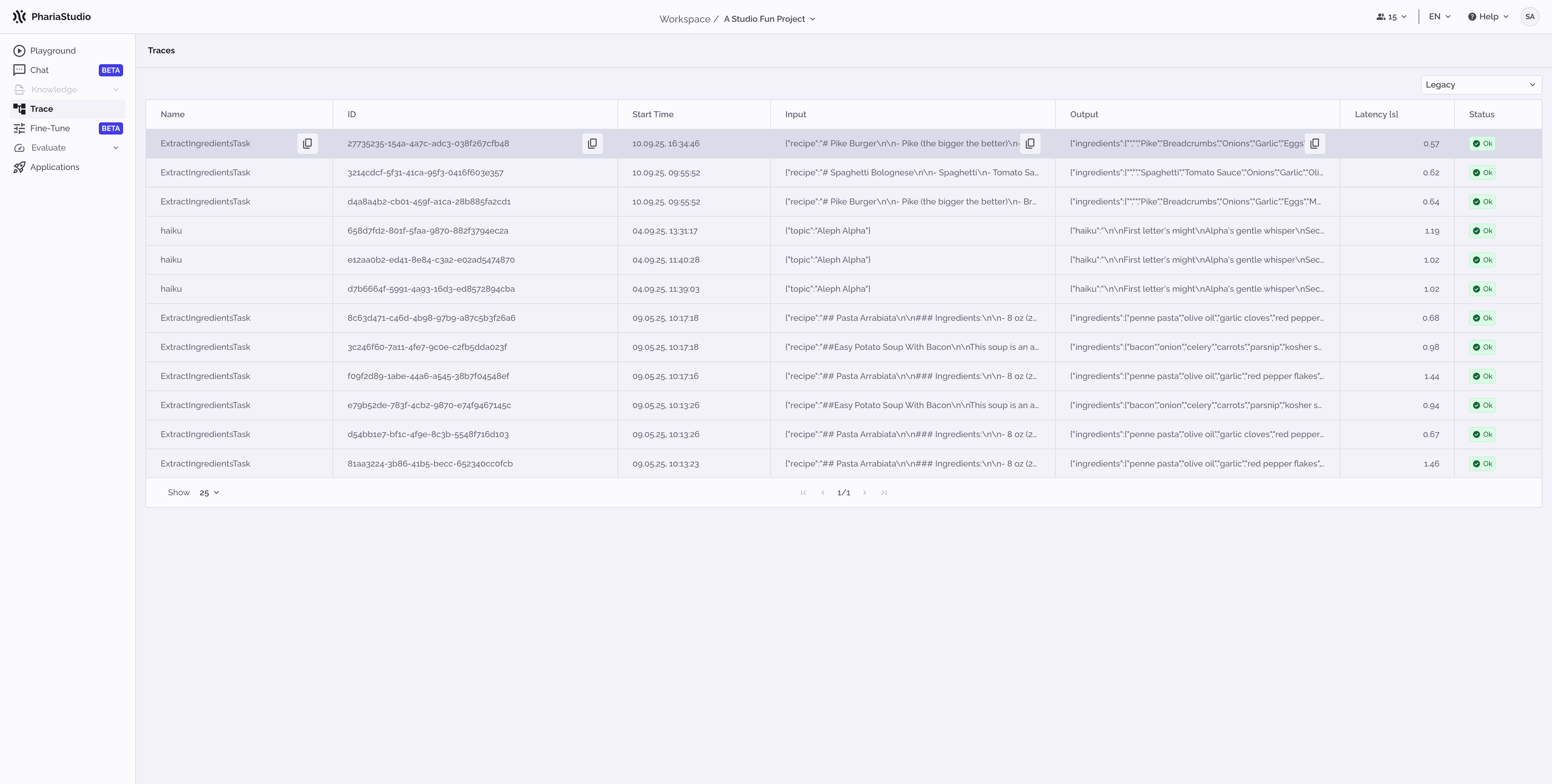Go to the Applications rocket item
Viewport: 1552px width, 784px height.
coord(54,167)
